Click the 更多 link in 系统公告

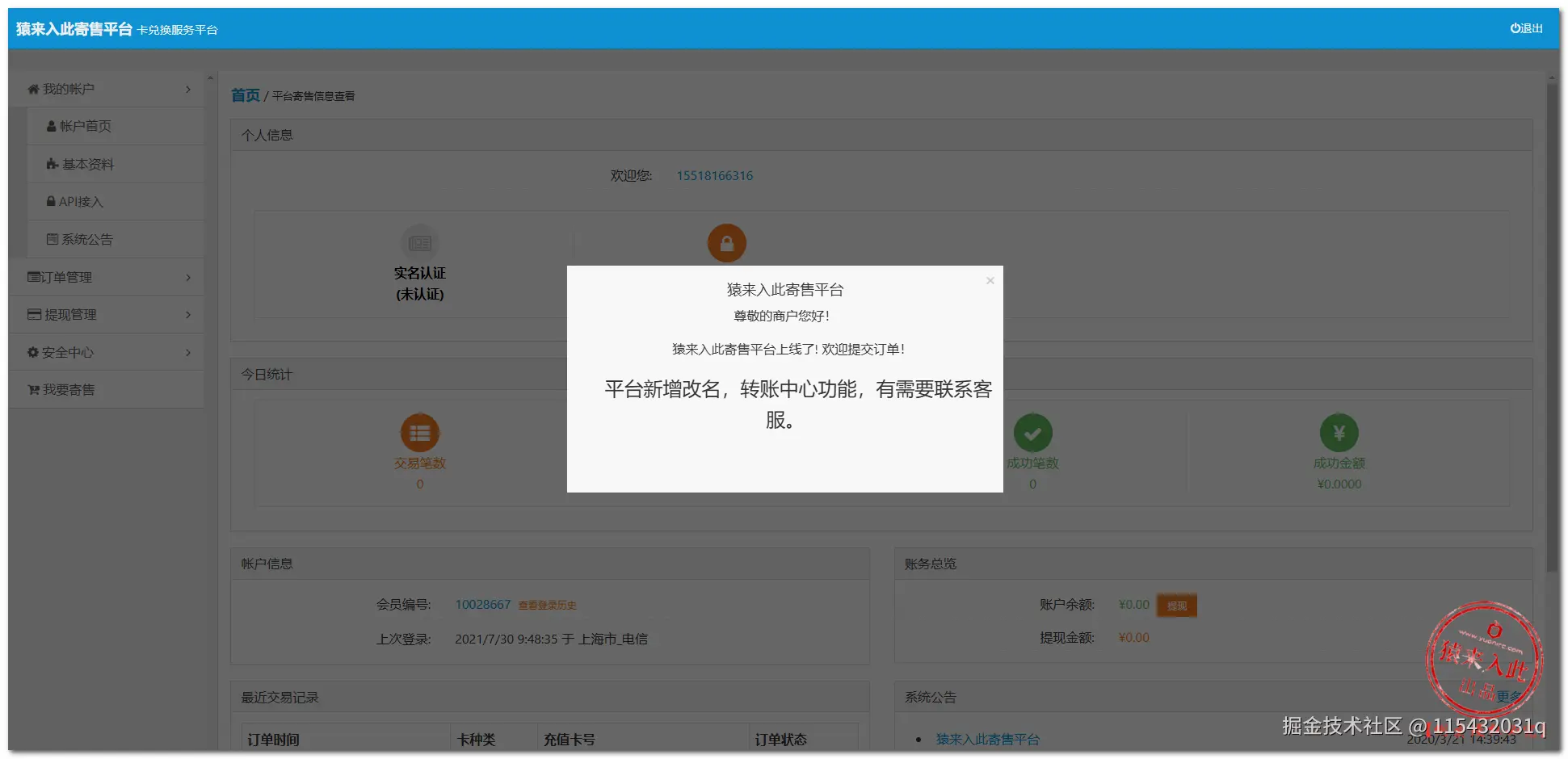pyautogui.click(x=1509, y=696)
